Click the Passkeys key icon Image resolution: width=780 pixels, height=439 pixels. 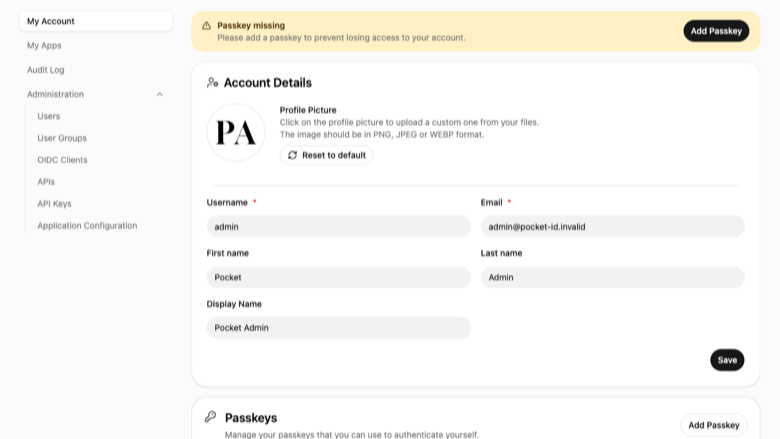[210, 417]
